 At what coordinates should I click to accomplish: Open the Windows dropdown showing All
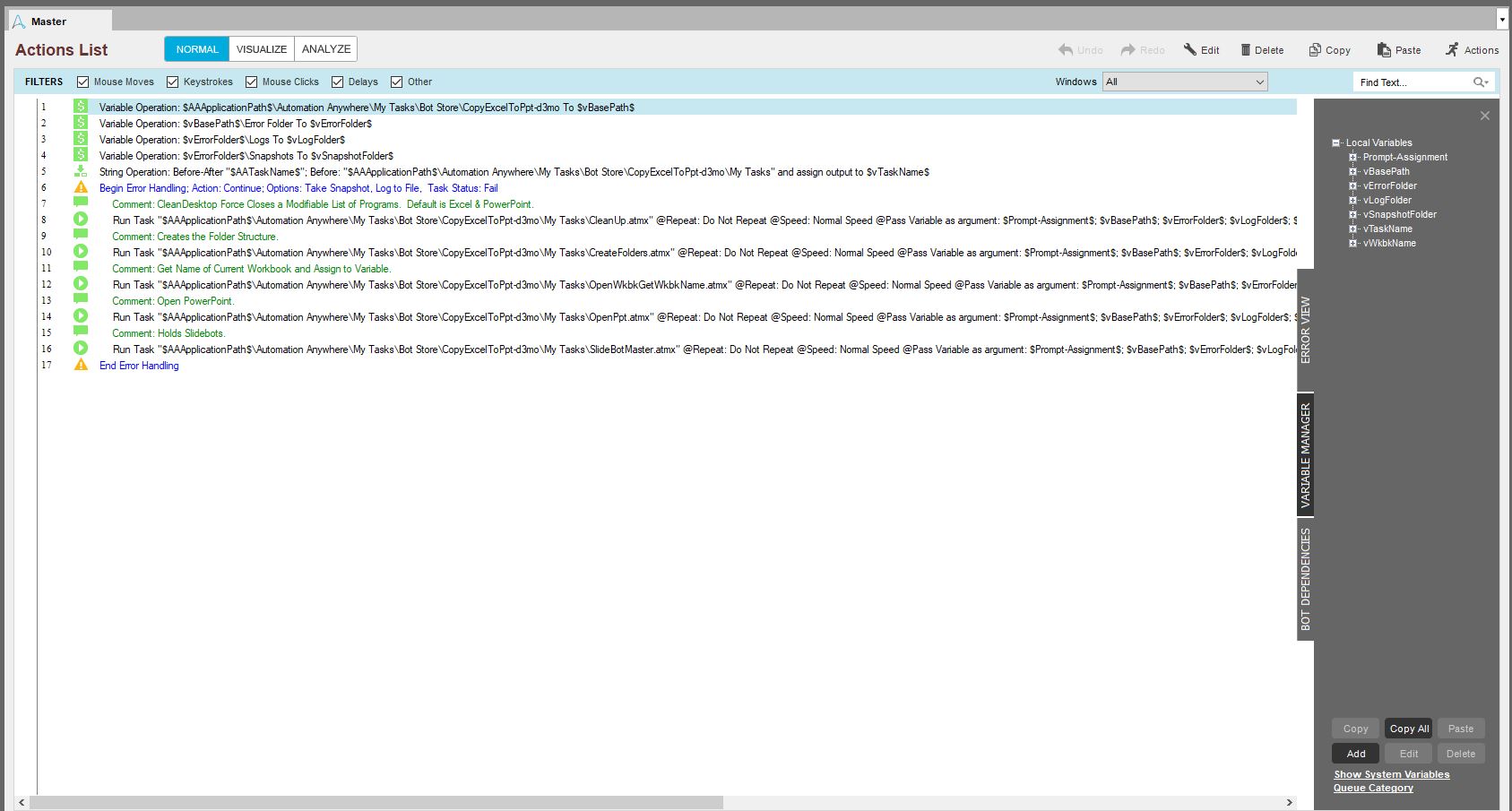pyautogui.click(x=1185, y=82)
